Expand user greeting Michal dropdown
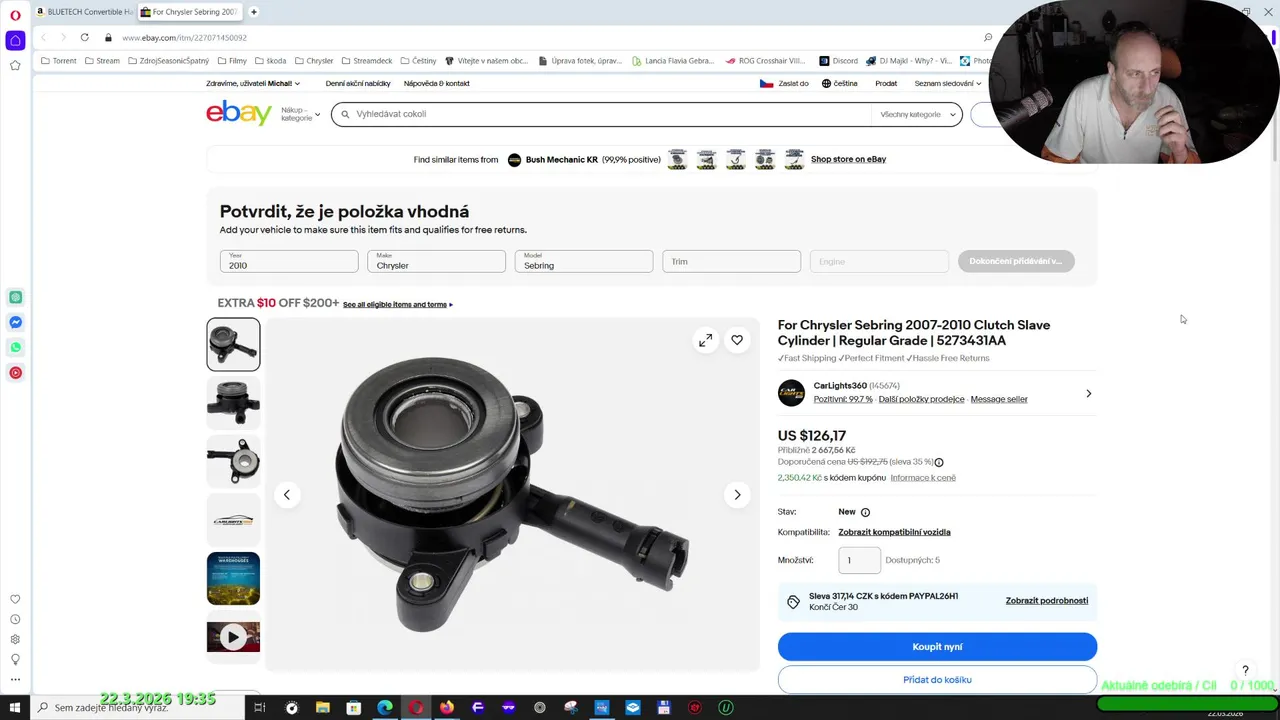 253,83
